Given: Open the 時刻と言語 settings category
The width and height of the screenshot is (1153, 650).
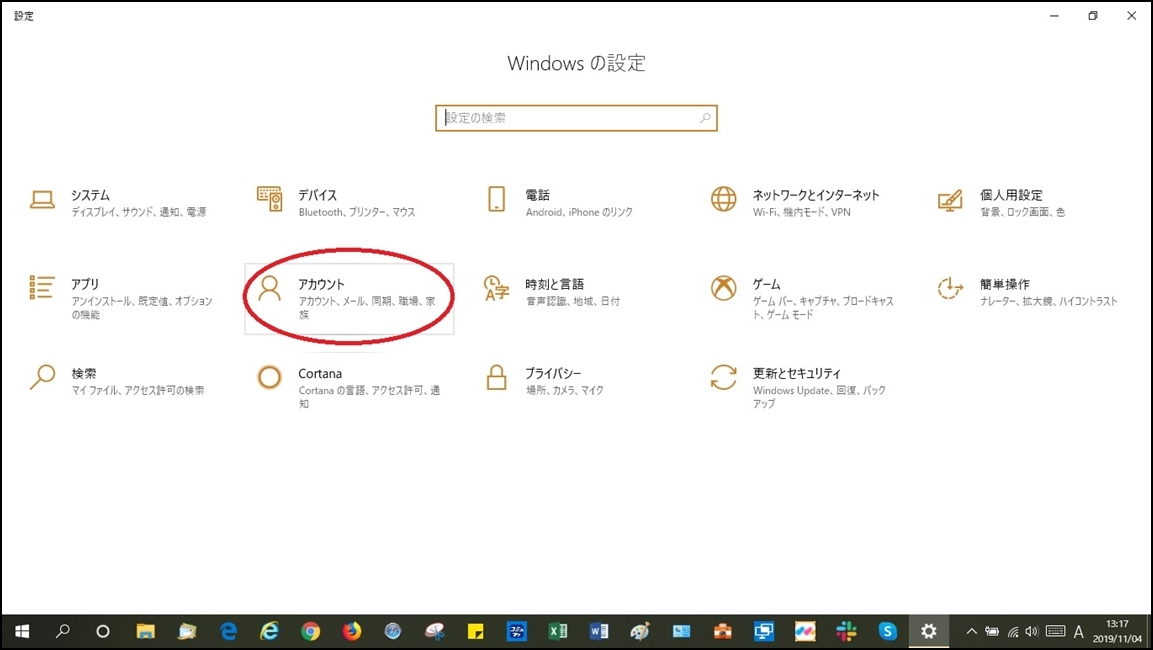Looking at the screenshot, I should 551,291.
